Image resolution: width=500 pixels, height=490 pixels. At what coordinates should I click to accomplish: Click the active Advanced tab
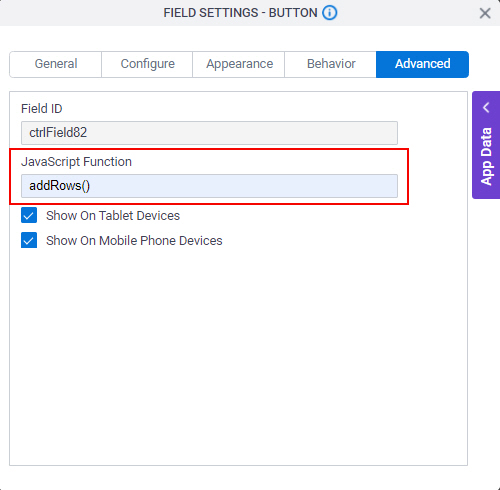coord(422,64)
